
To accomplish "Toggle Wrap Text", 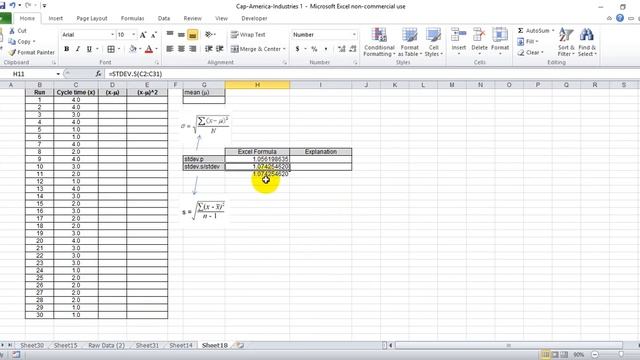I will [x=248, y=35].
